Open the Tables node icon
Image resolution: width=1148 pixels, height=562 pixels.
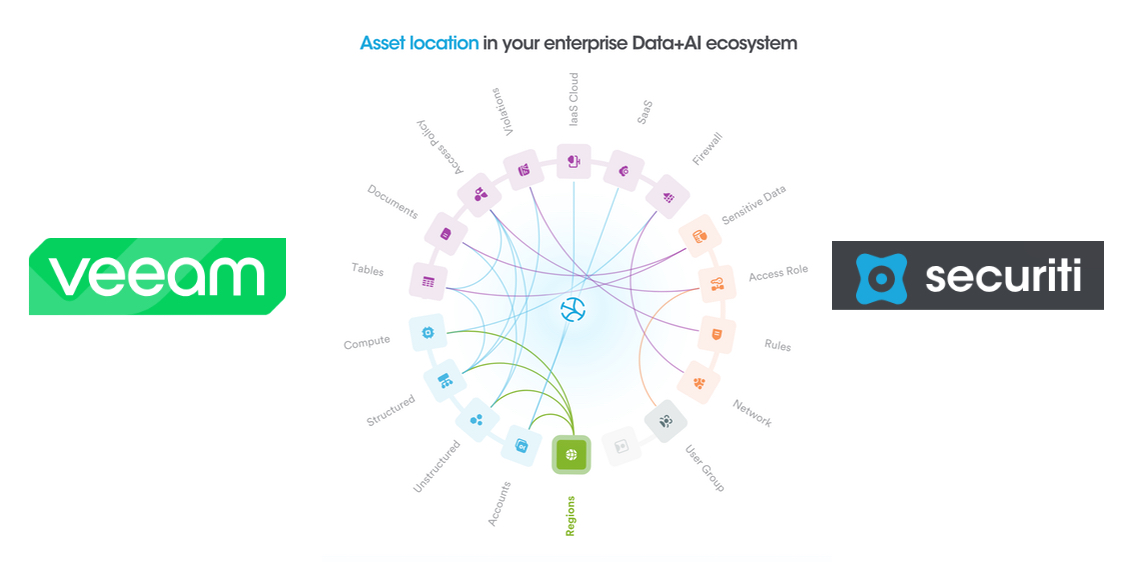[427, 282]
